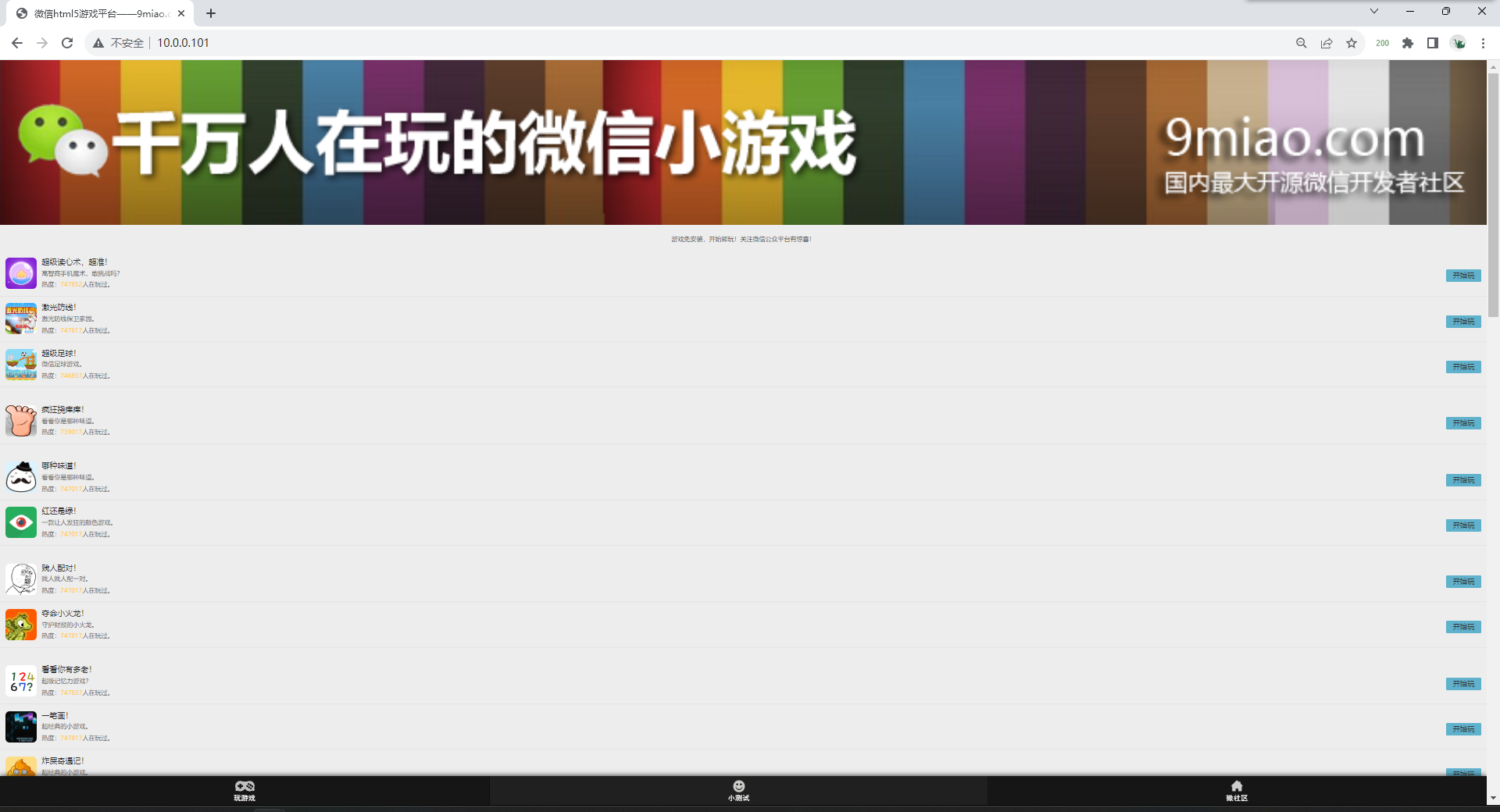
Task: Open the 激光防线 game icon
Action: (x=21, y=319)
